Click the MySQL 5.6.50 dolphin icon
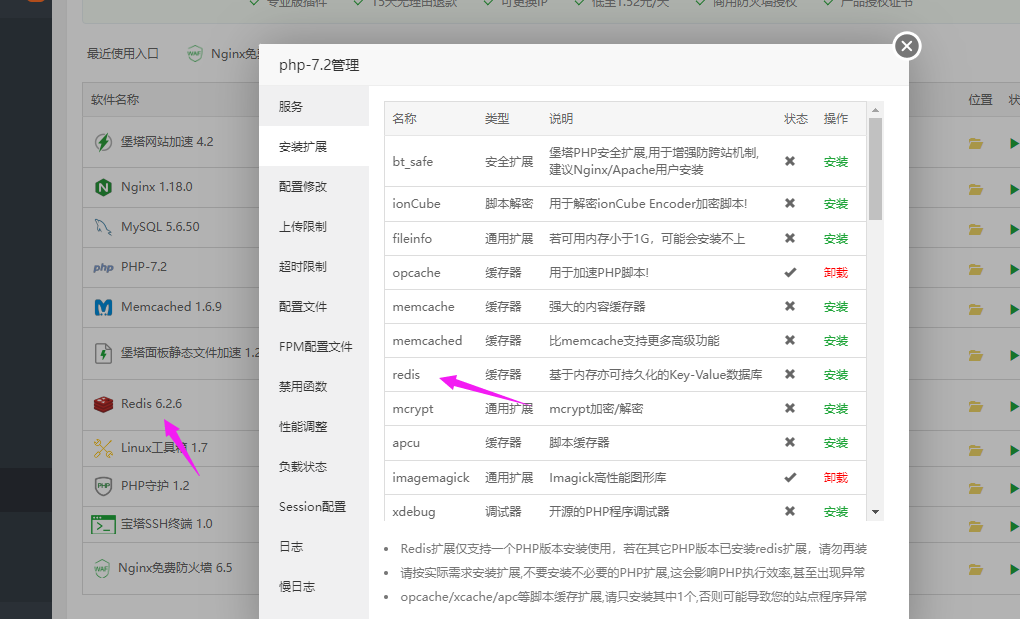This screenshot has width=1020, height=619. (x=103, y=227)
